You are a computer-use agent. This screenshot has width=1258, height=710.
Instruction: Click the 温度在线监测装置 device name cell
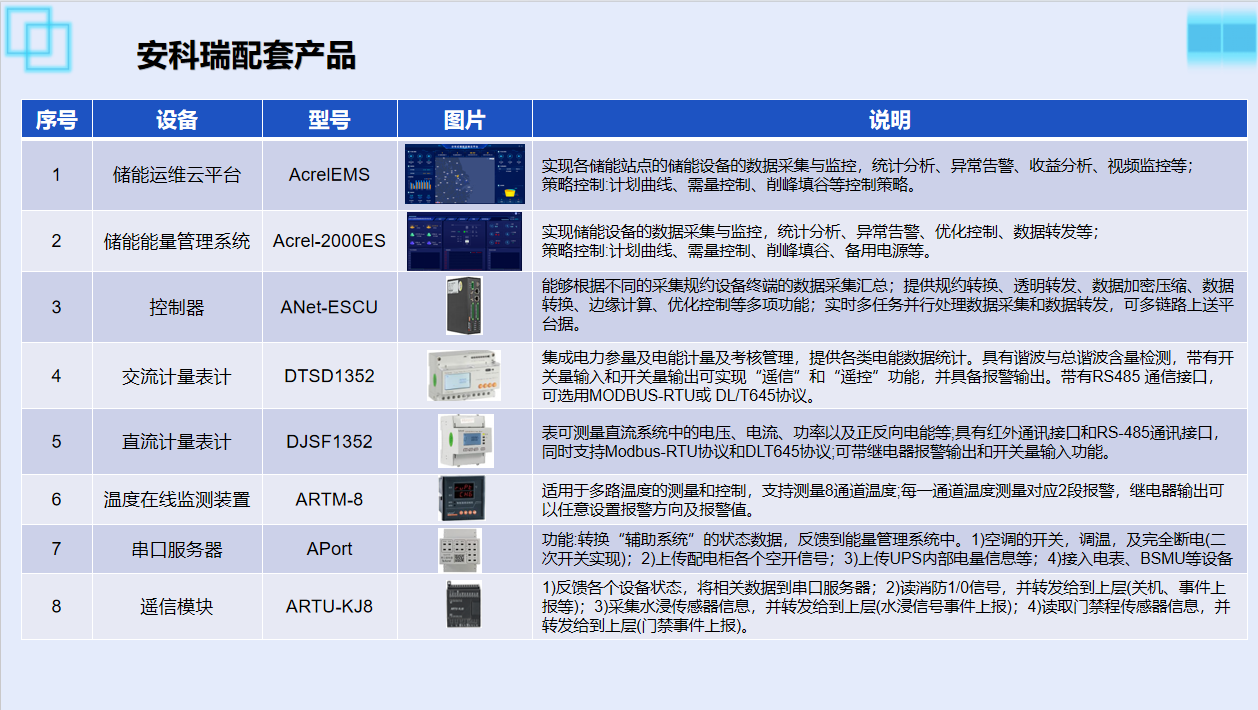click(177, 499)
